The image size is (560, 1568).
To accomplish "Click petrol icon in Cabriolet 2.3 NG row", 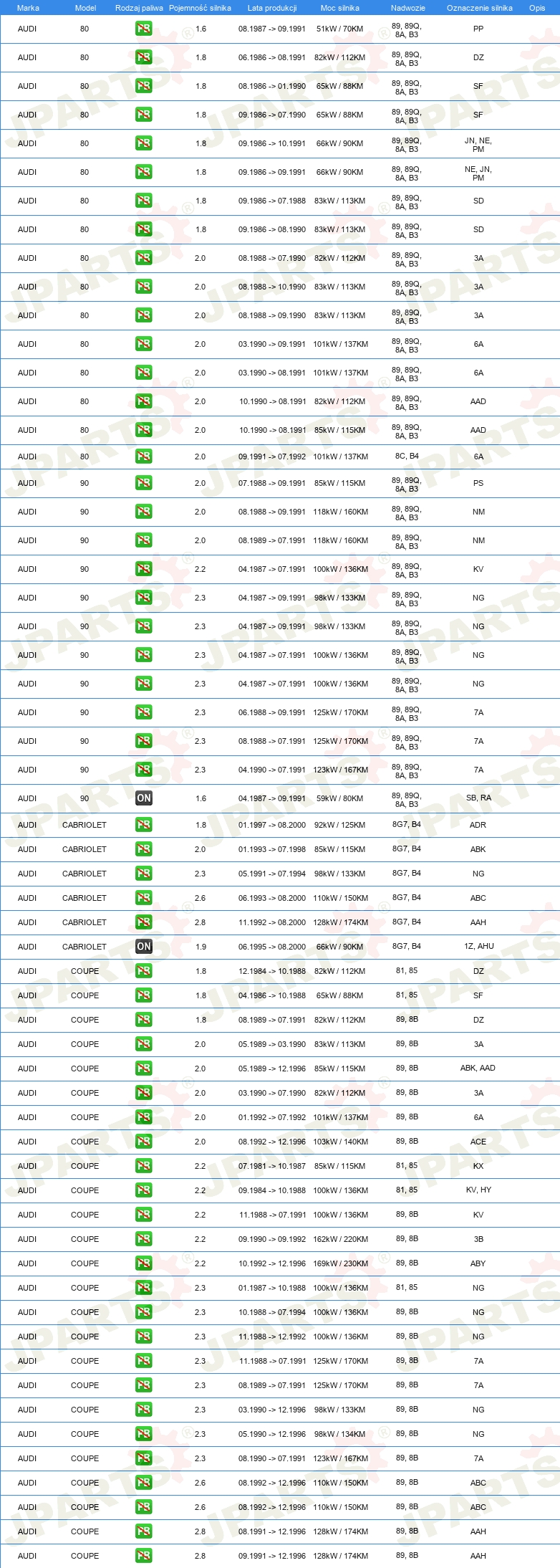I will 144,874.
